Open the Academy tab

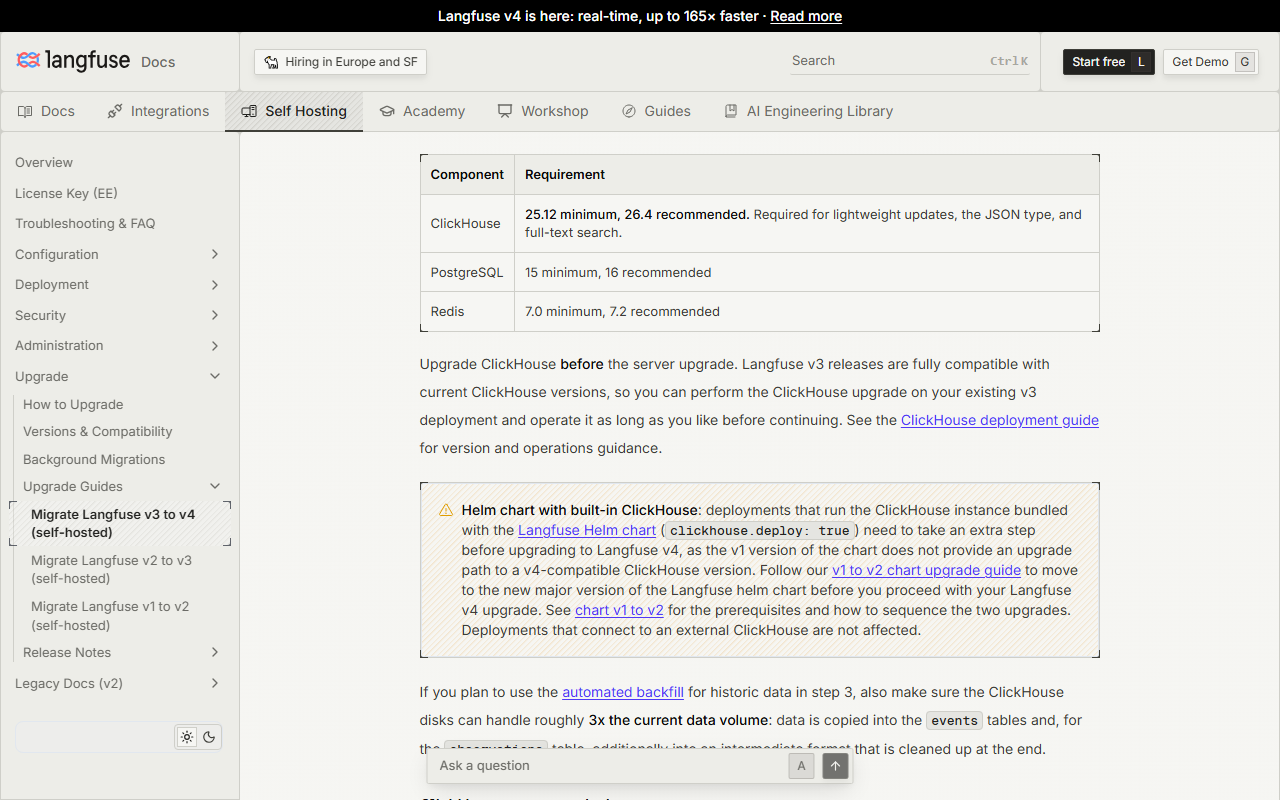422,111
